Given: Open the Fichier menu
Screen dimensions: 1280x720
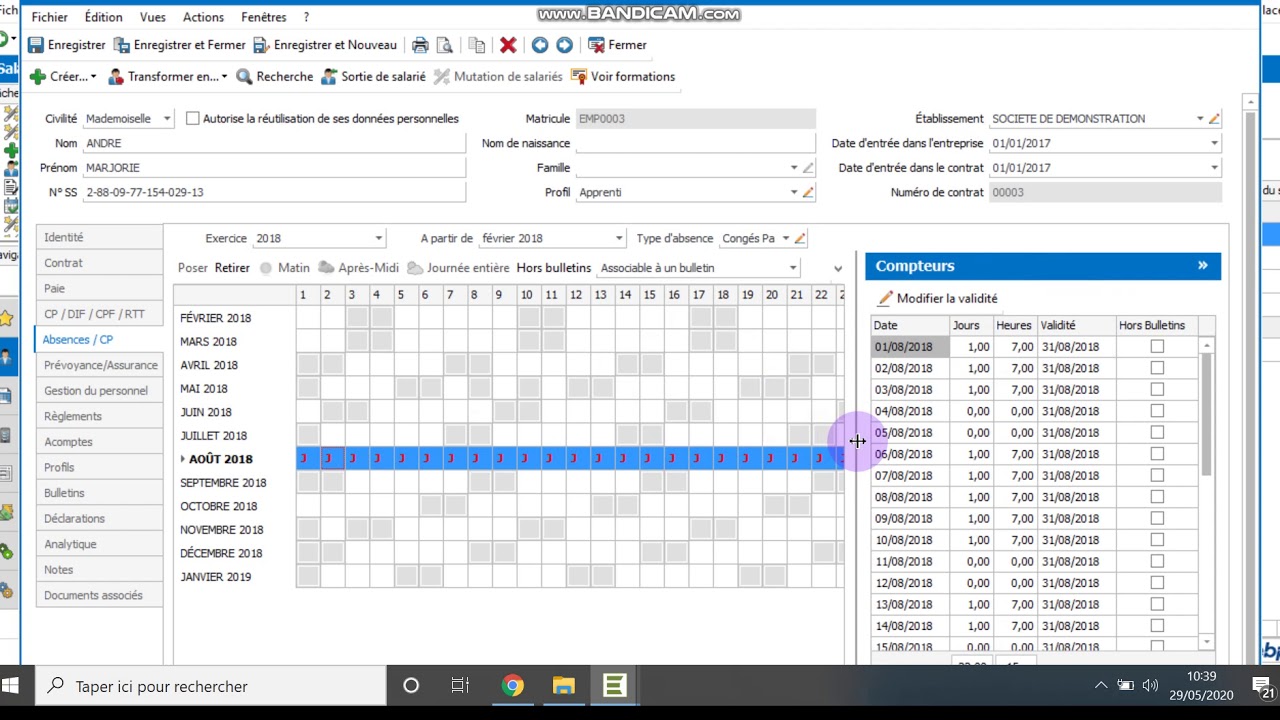Looking at the screenshot, I should pyautogui.click(x=50, y=17).
